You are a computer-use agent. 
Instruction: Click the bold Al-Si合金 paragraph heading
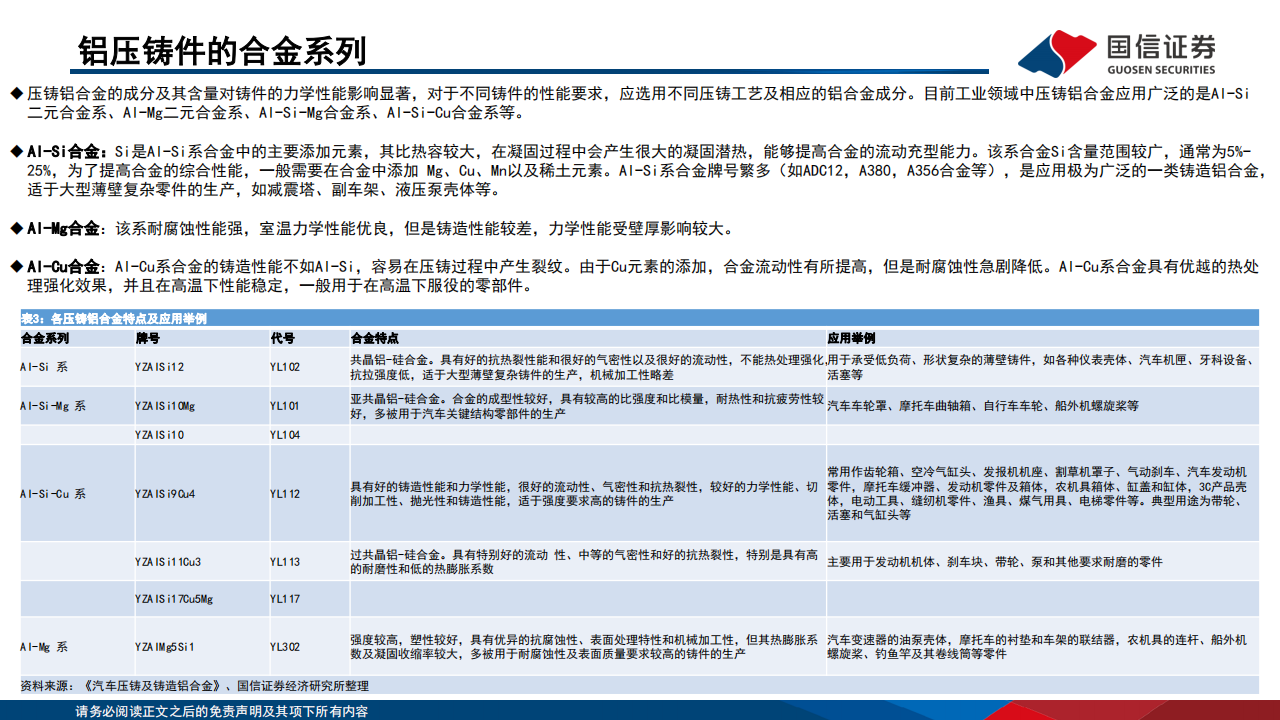(69, 152)
